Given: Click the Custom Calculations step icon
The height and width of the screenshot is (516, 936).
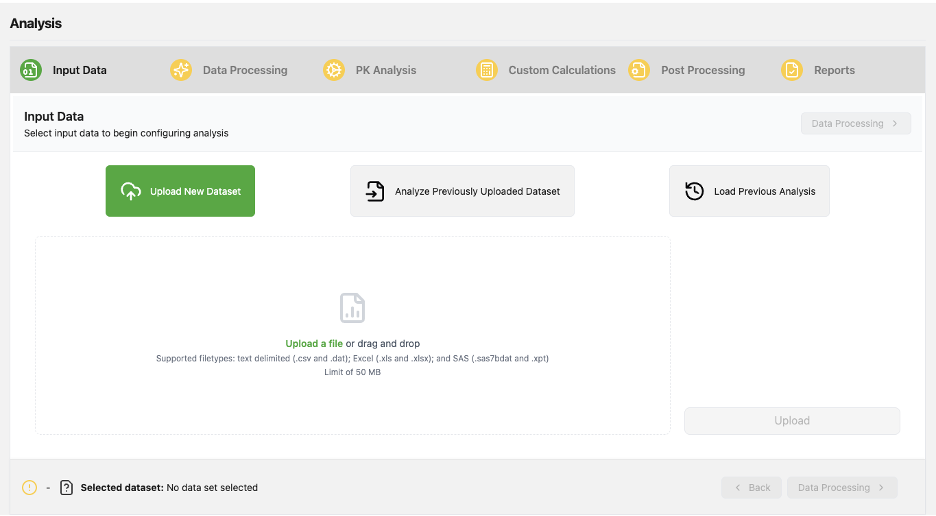Looking at the screenshot, I should (487, 70).
